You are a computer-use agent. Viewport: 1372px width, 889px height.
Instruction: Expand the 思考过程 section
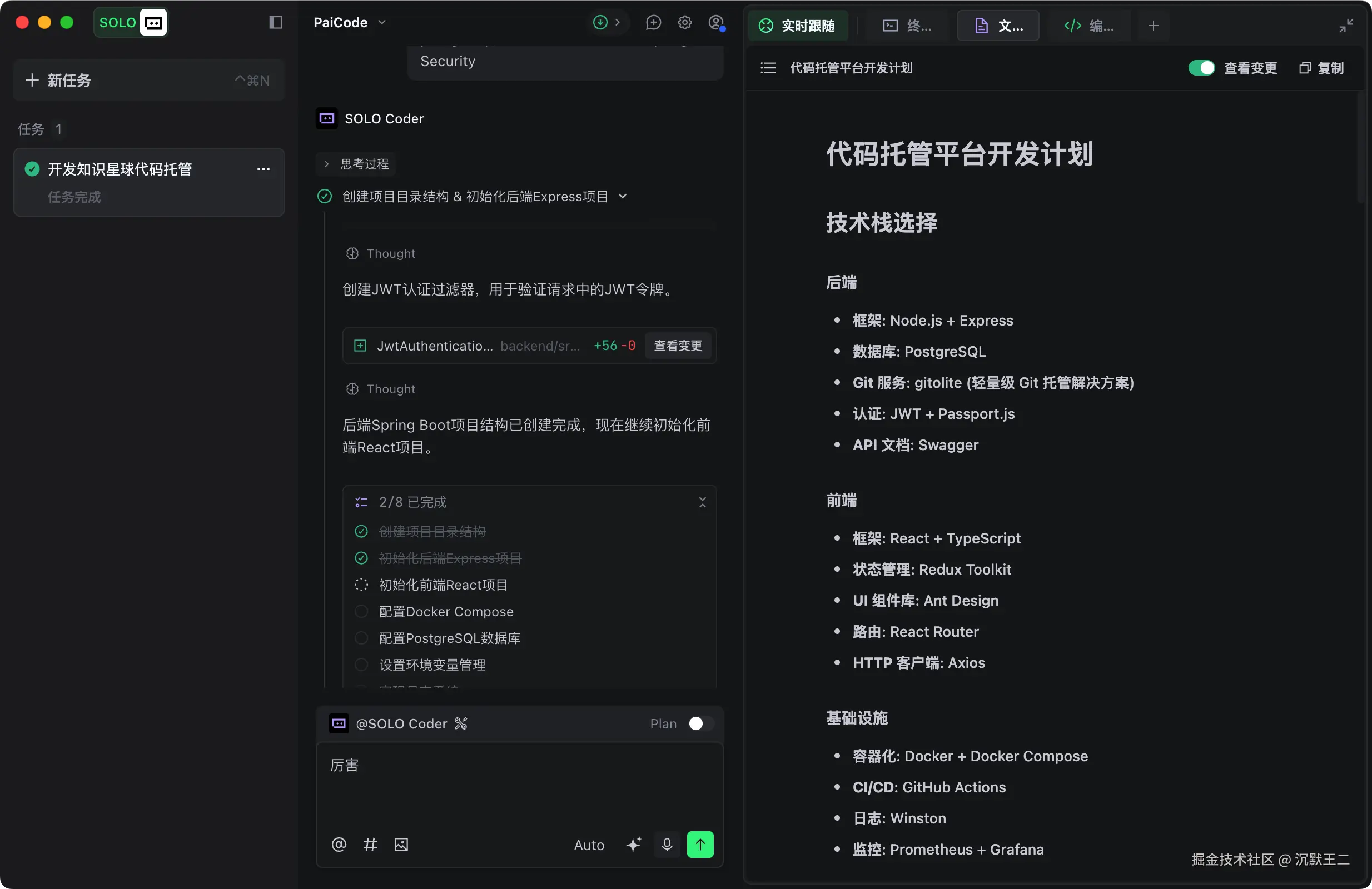point(357,164)
